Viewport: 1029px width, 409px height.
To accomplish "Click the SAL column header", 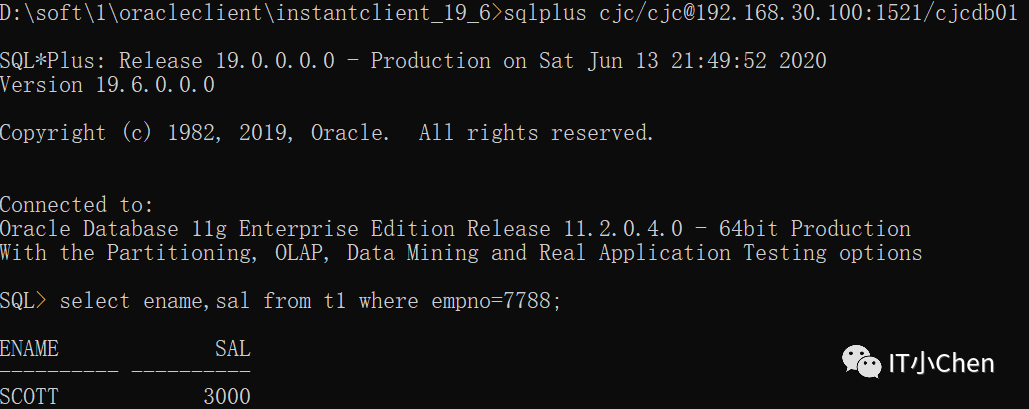I will tap(233, 349).
